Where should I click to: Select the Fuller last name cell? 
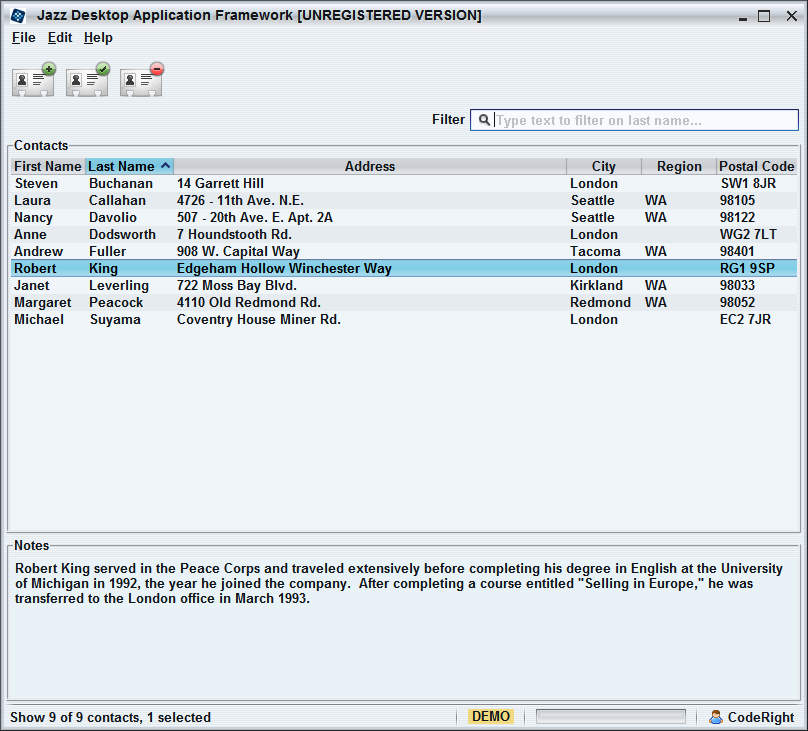107,251
